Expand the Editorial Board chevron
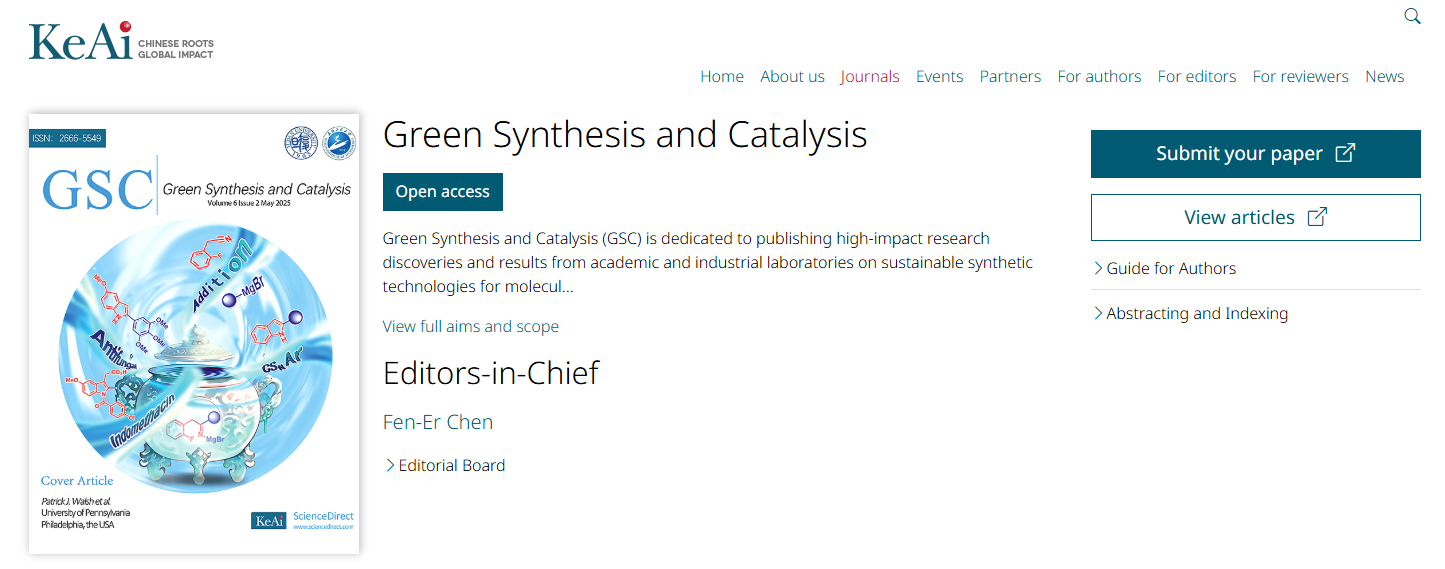 click(x=390, y=465)
